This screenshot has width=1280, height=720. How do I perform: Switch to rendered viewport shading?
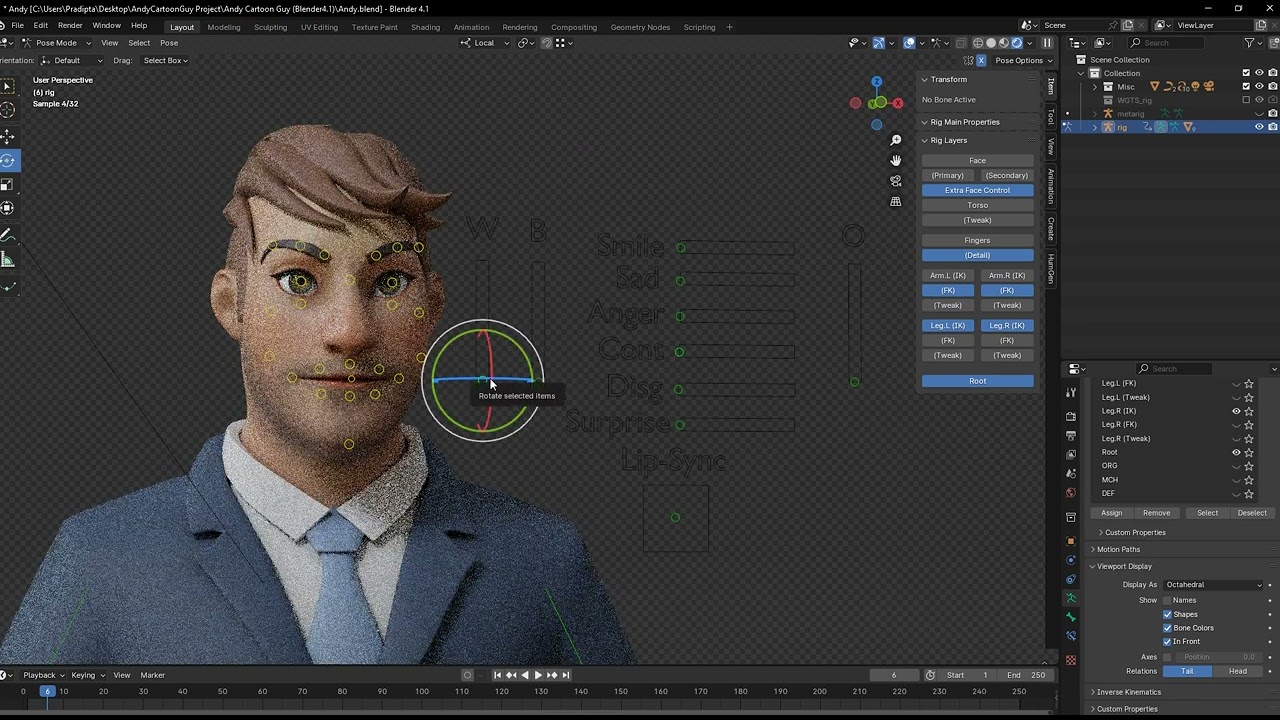pos(1017,43)
